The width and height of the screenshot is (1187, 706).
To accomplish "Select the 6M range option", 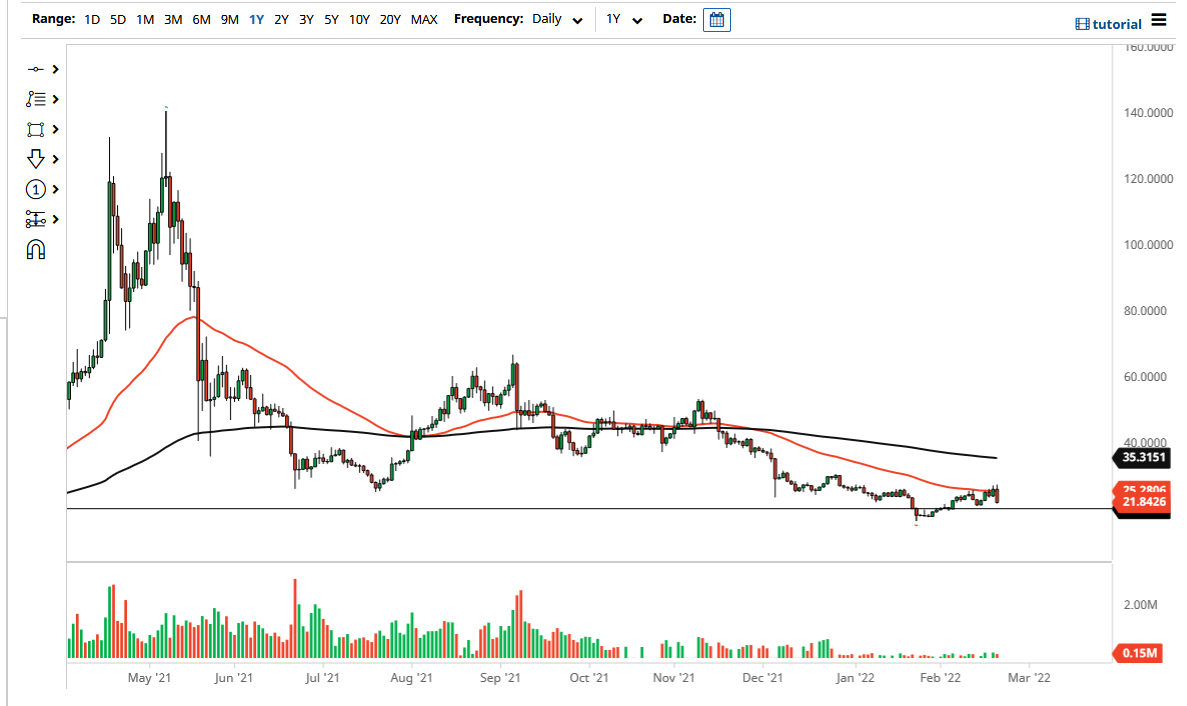I will point(201,19).
